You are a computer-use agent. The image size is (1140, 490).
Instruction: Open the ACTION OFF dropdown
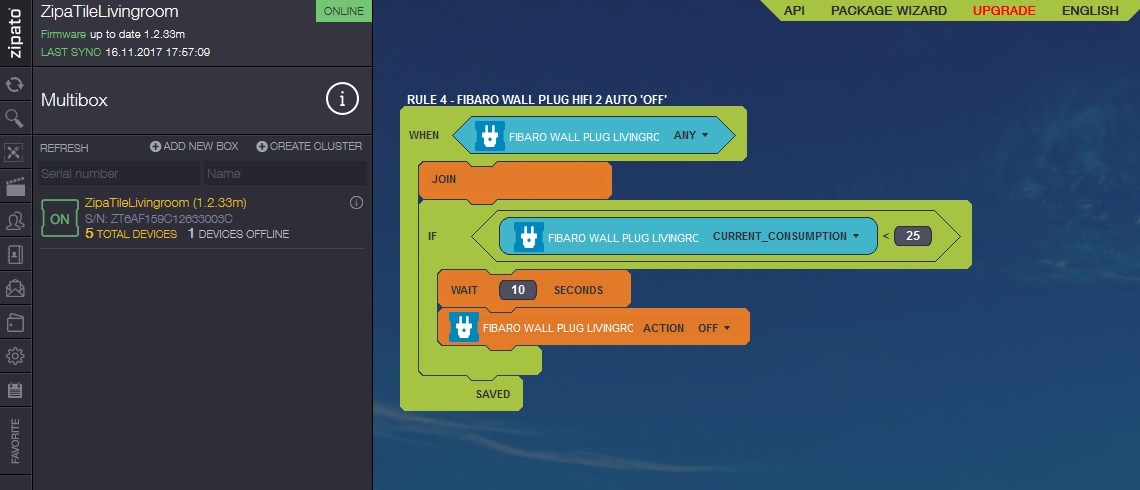(713, 328)
